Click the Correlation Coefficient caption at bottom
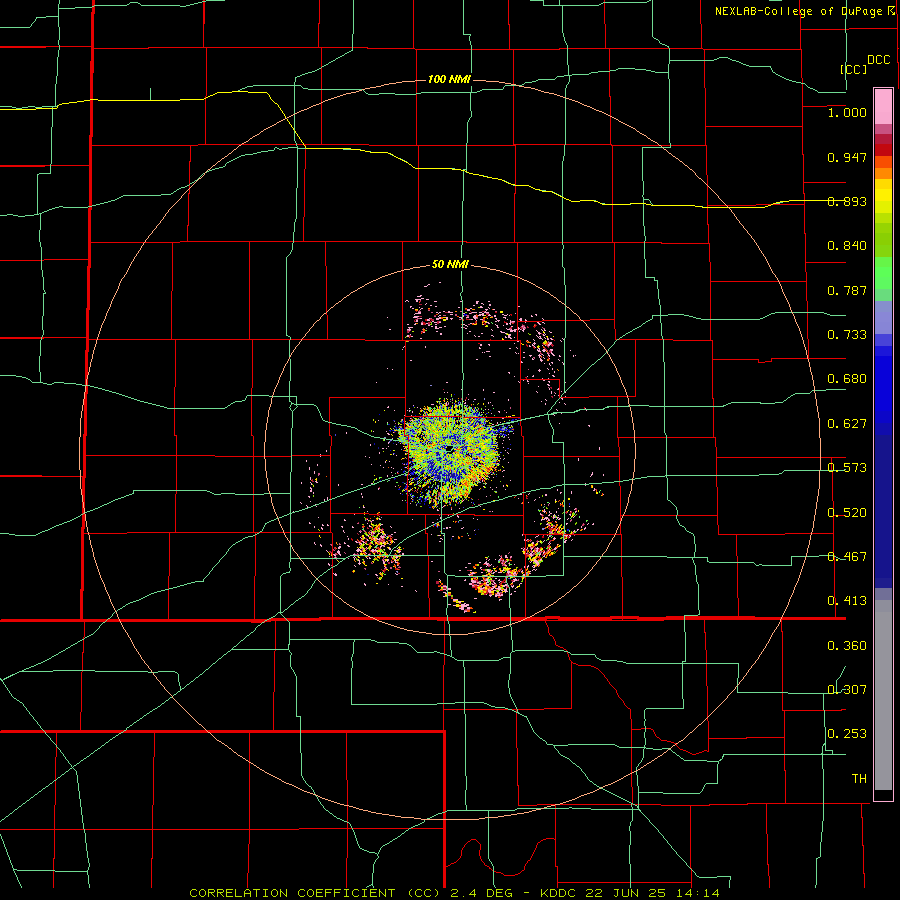Viewport: 900px width, 900px height. 454,893
